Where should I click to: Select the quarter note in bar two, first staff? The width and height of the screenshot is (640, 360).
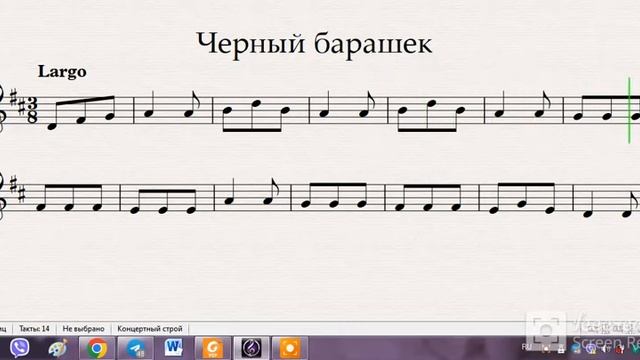click(149, 113)
